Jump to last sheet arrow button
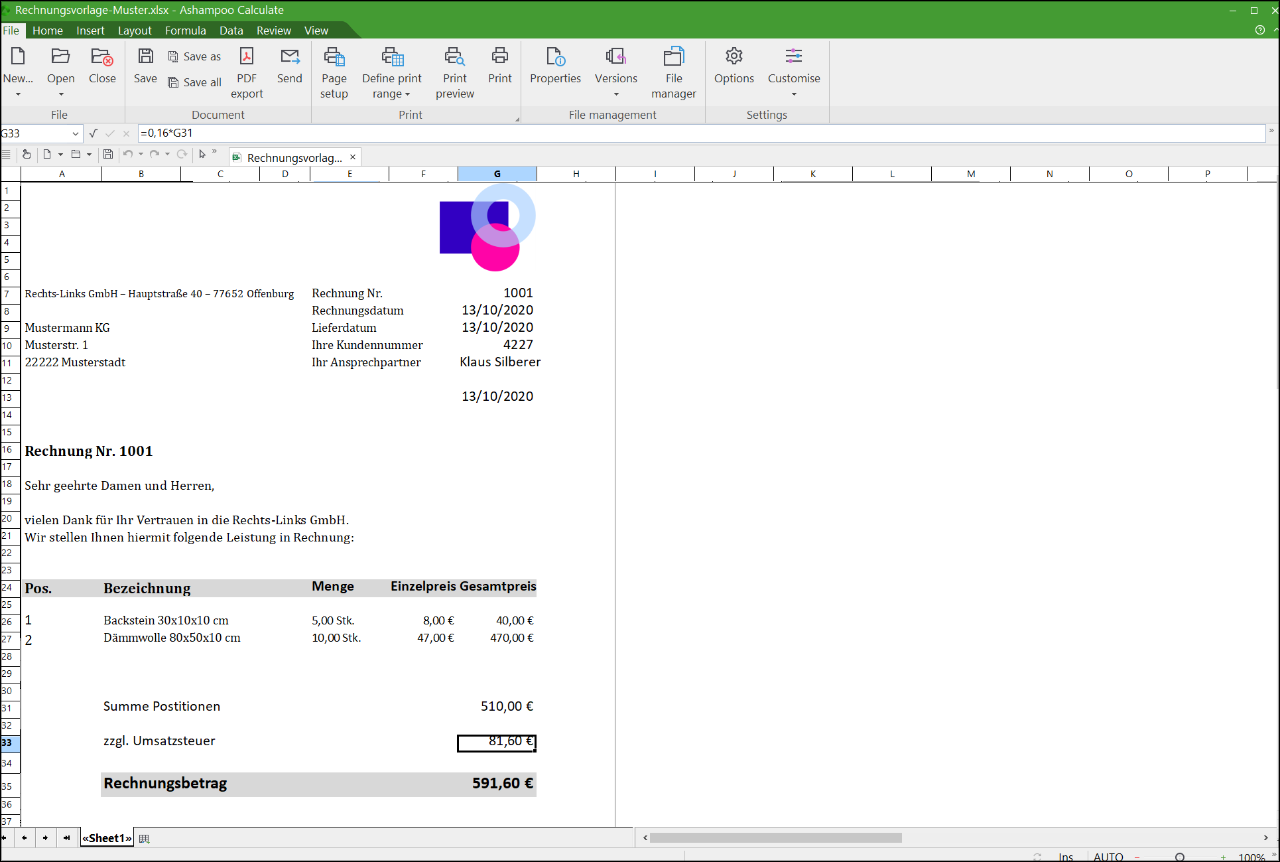The image size is (1280, 862). (x=66, y=838)
